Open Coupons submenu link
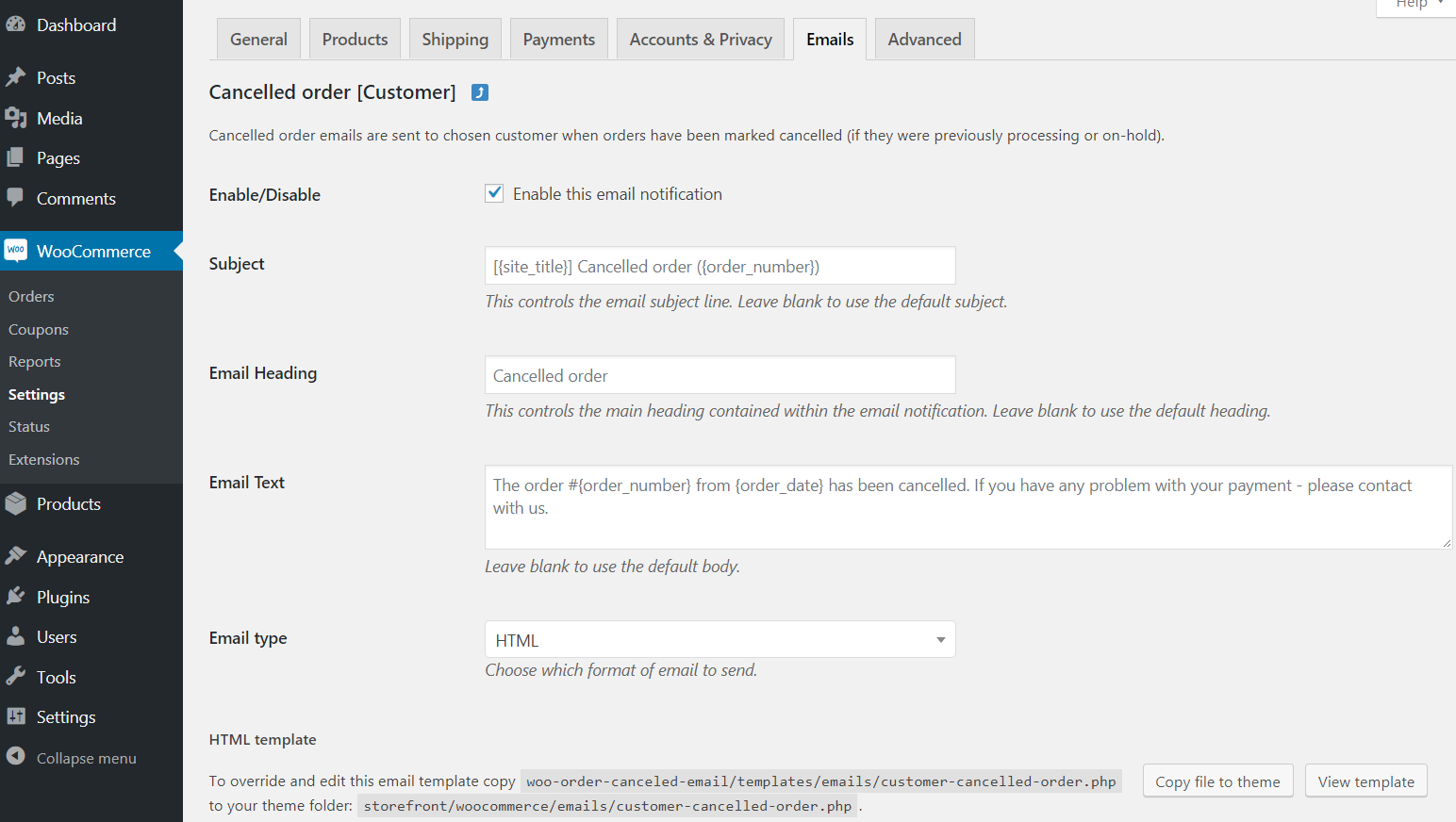Viewport: 1456px width, 822px height. (x=39, y=329)
